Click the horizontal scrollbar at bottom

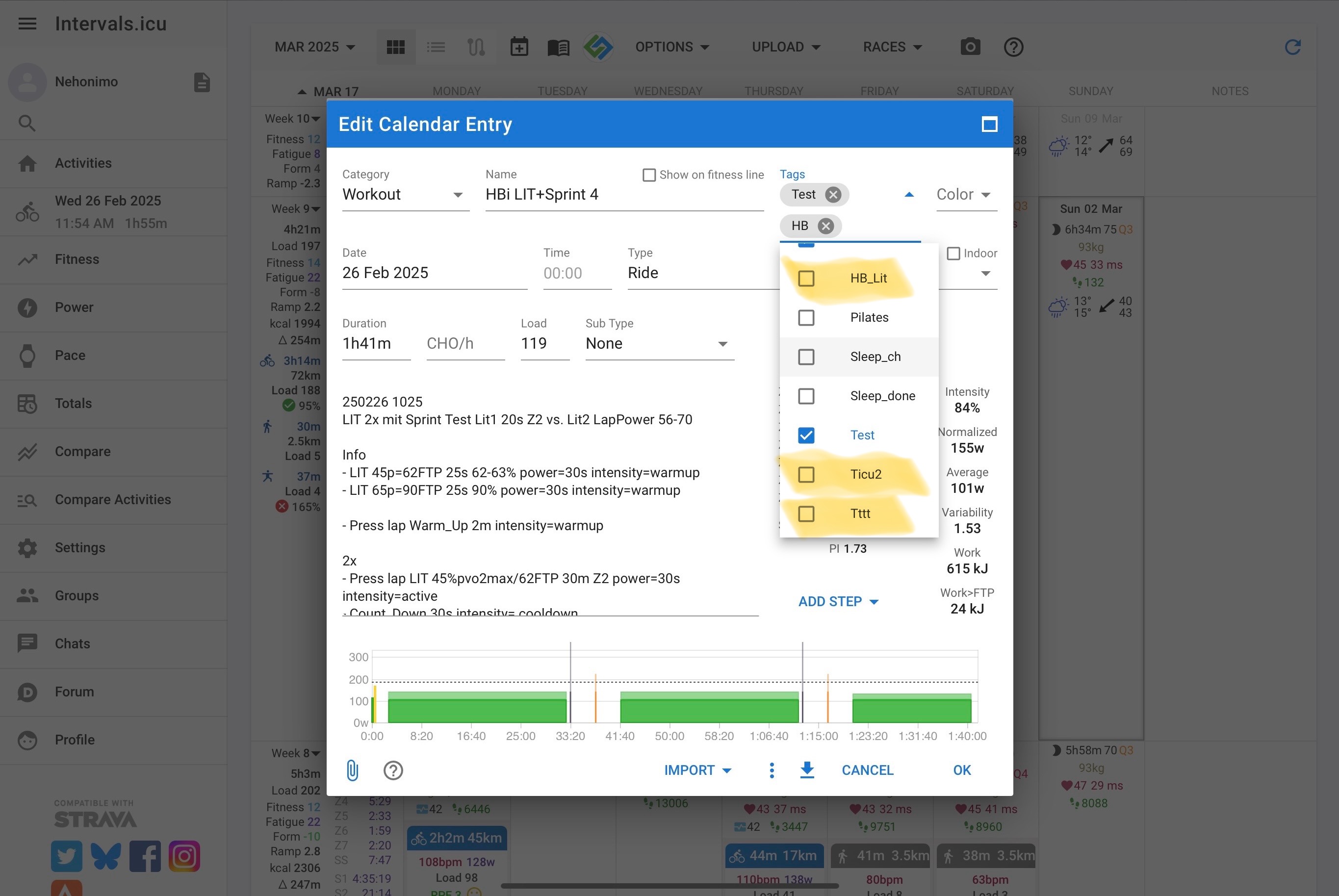[669, 886]
